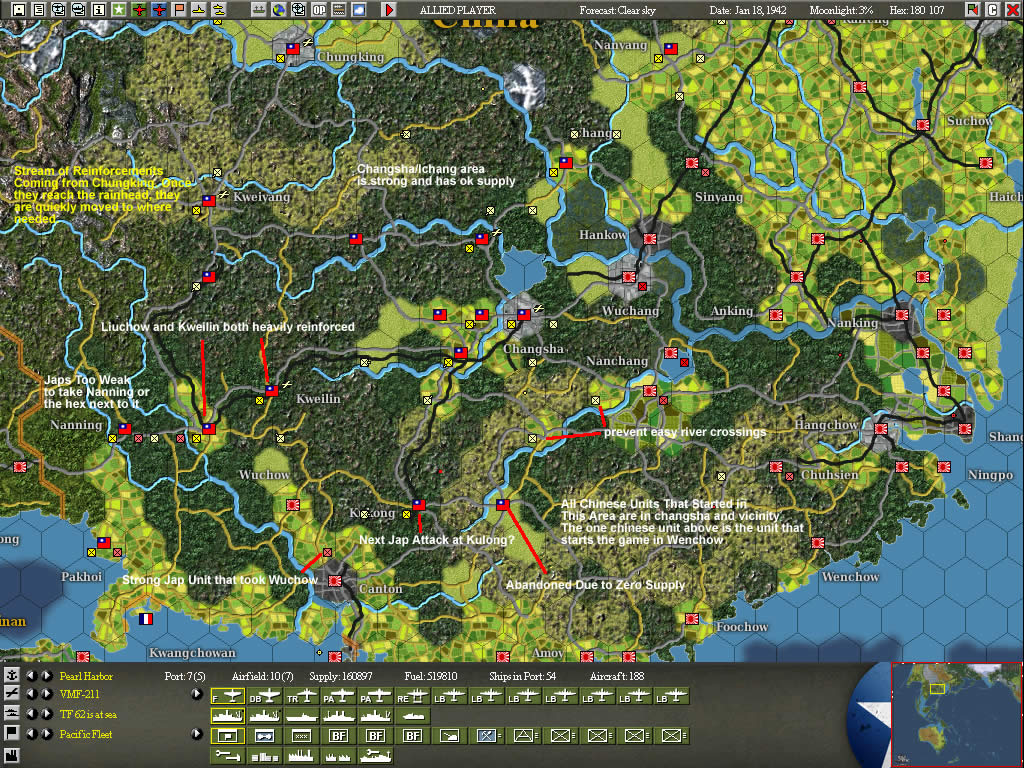
Task: Open the 'TF 62 is at sea' link
Action: [x=88, y=714]
